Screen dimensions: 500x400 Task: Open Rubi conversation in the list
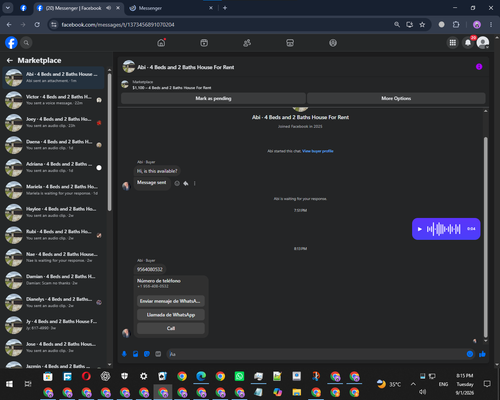(53, 235)
